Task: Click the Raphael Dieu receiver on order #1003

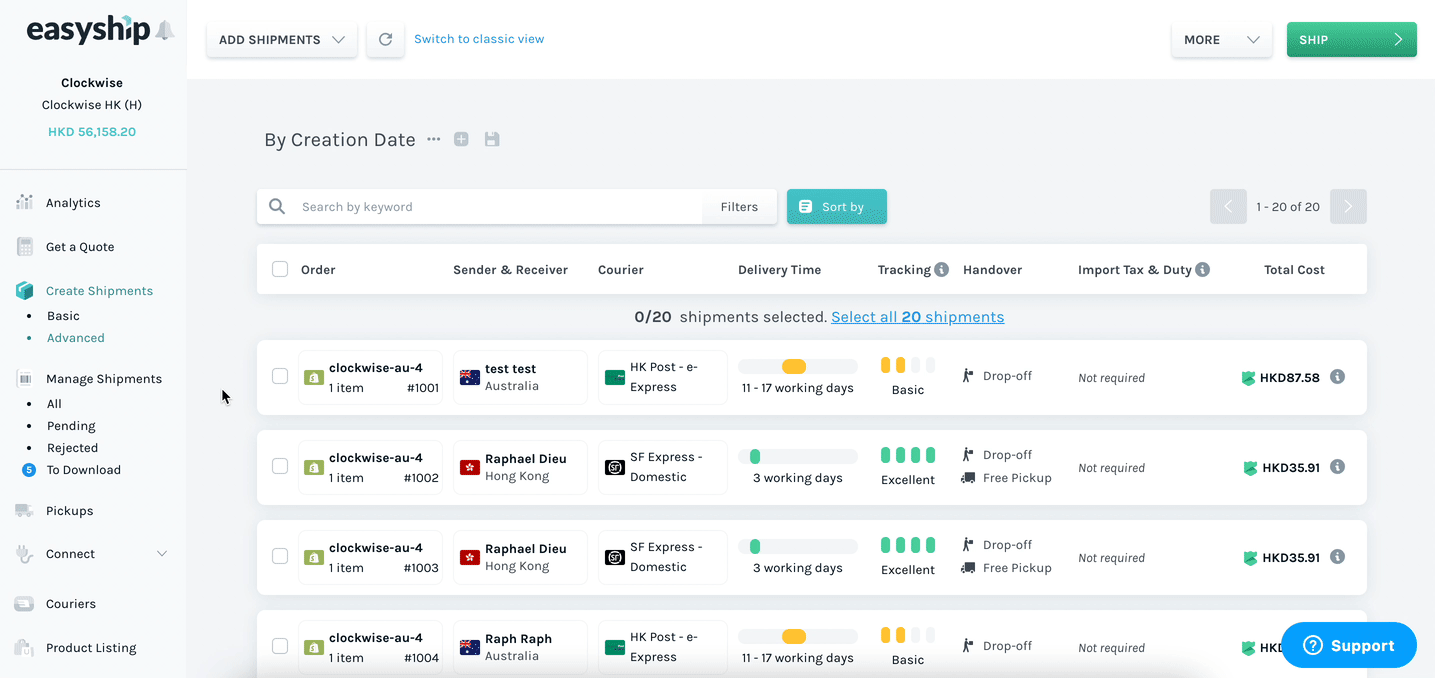Action: click(526, 548)
